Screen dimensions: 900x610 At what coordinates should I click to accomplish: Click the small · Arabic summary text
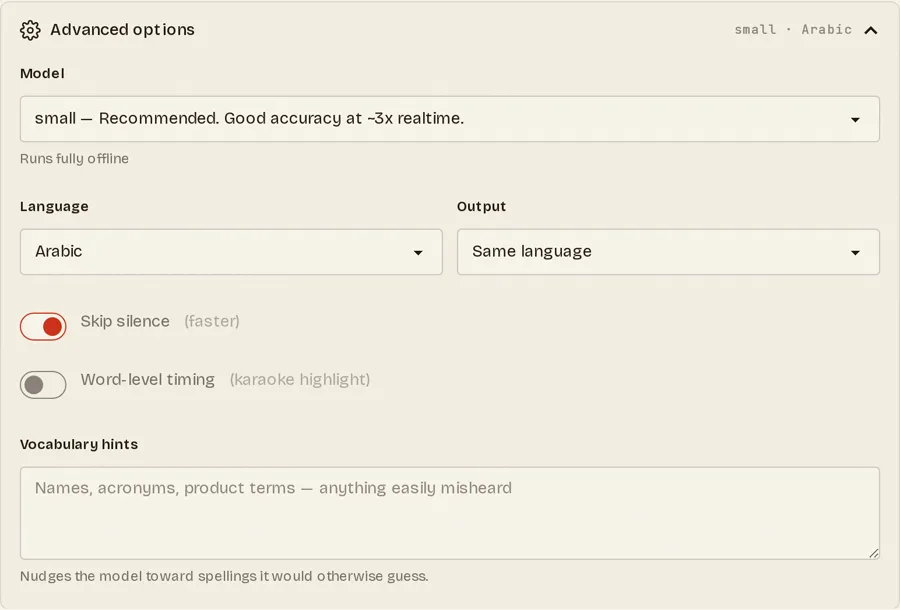pyautogui.click(x=793, y=30)
